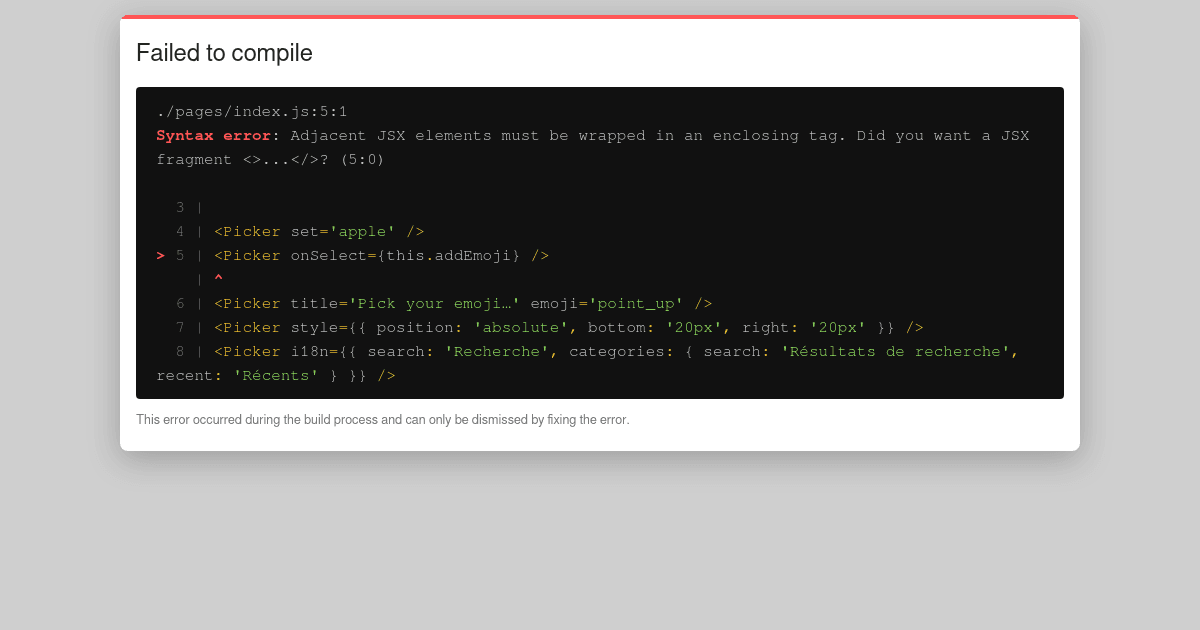The image size is (1200, 630).
Task: Click the build process error footer note
Action: point(383,420)
